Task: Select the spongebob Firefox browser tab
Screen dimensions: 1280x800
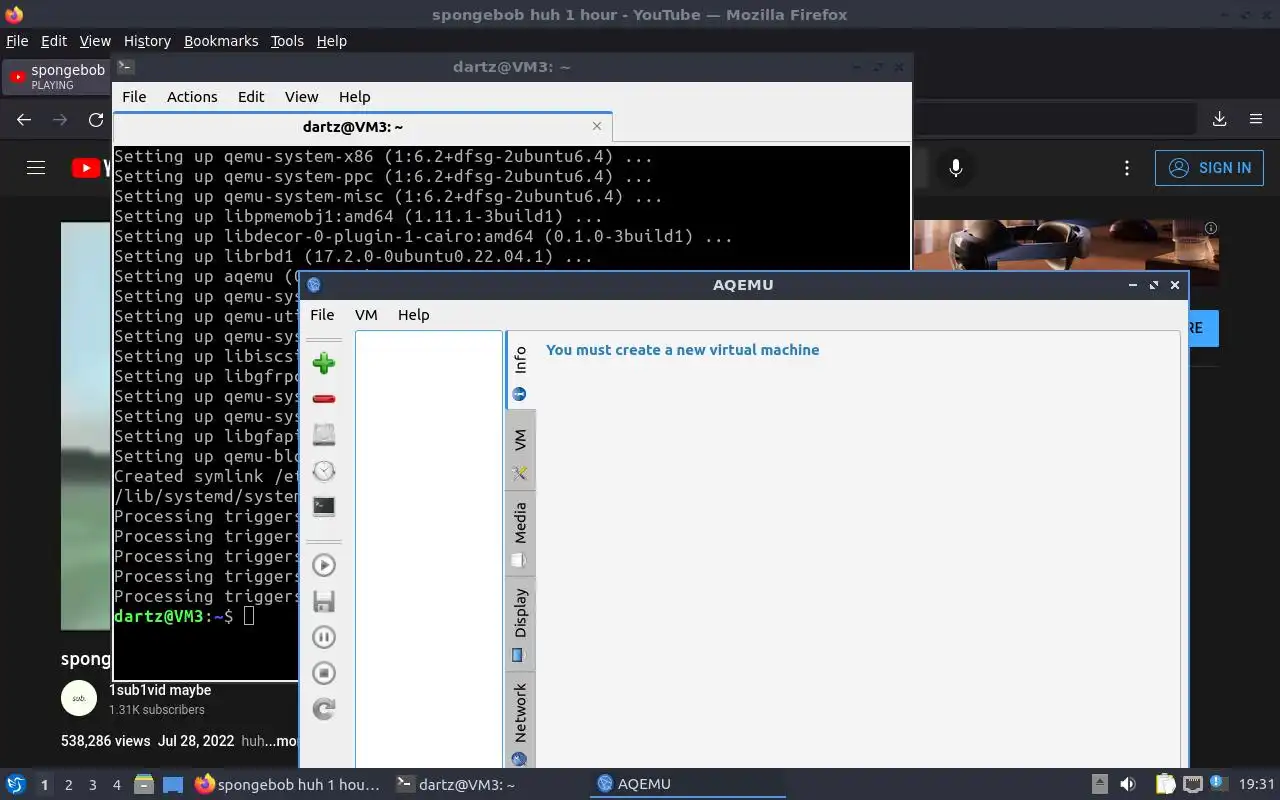Action: pyautogui.click(x=57, y=77)
